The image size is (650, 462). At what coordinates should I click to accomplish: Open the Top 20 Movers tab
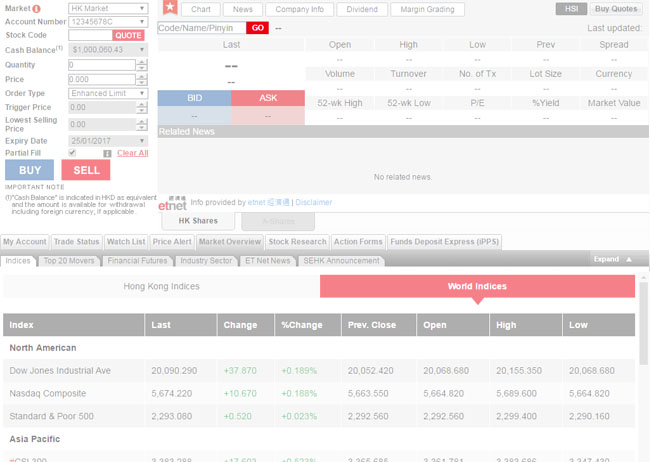[x=69, y=261]
